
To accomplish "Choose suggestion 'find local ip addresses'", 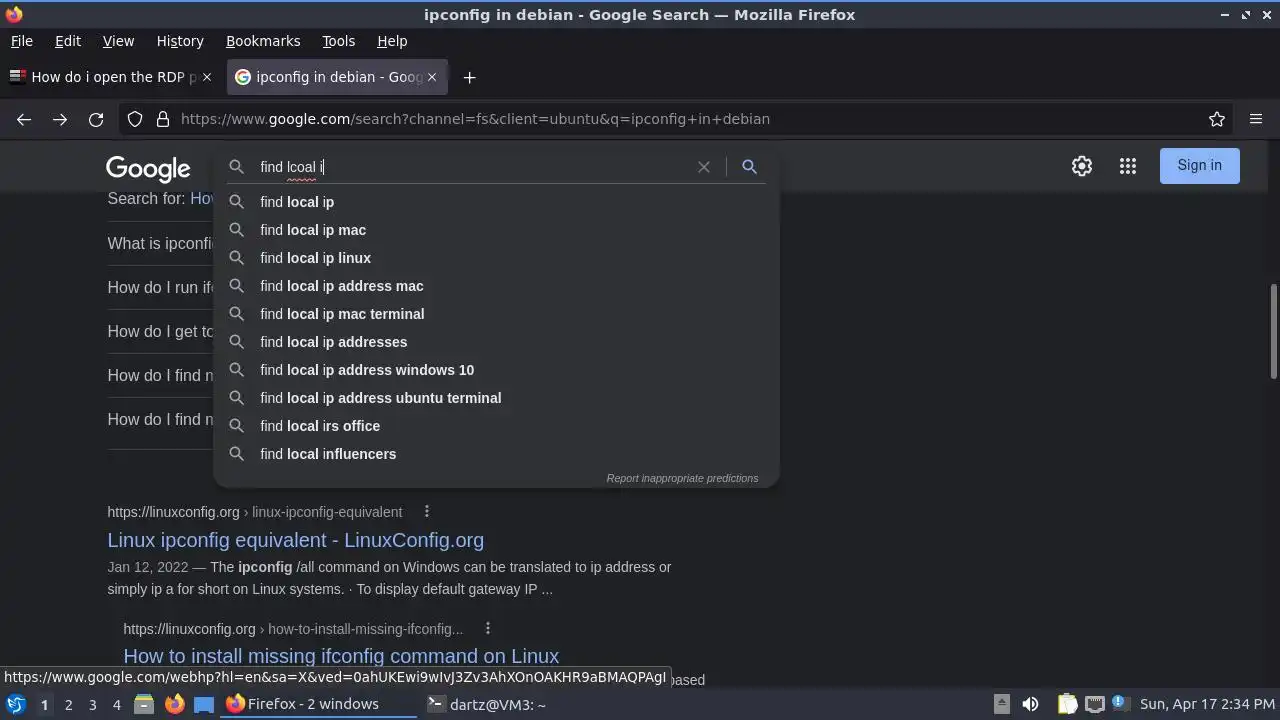I will [x=496, y=342].
